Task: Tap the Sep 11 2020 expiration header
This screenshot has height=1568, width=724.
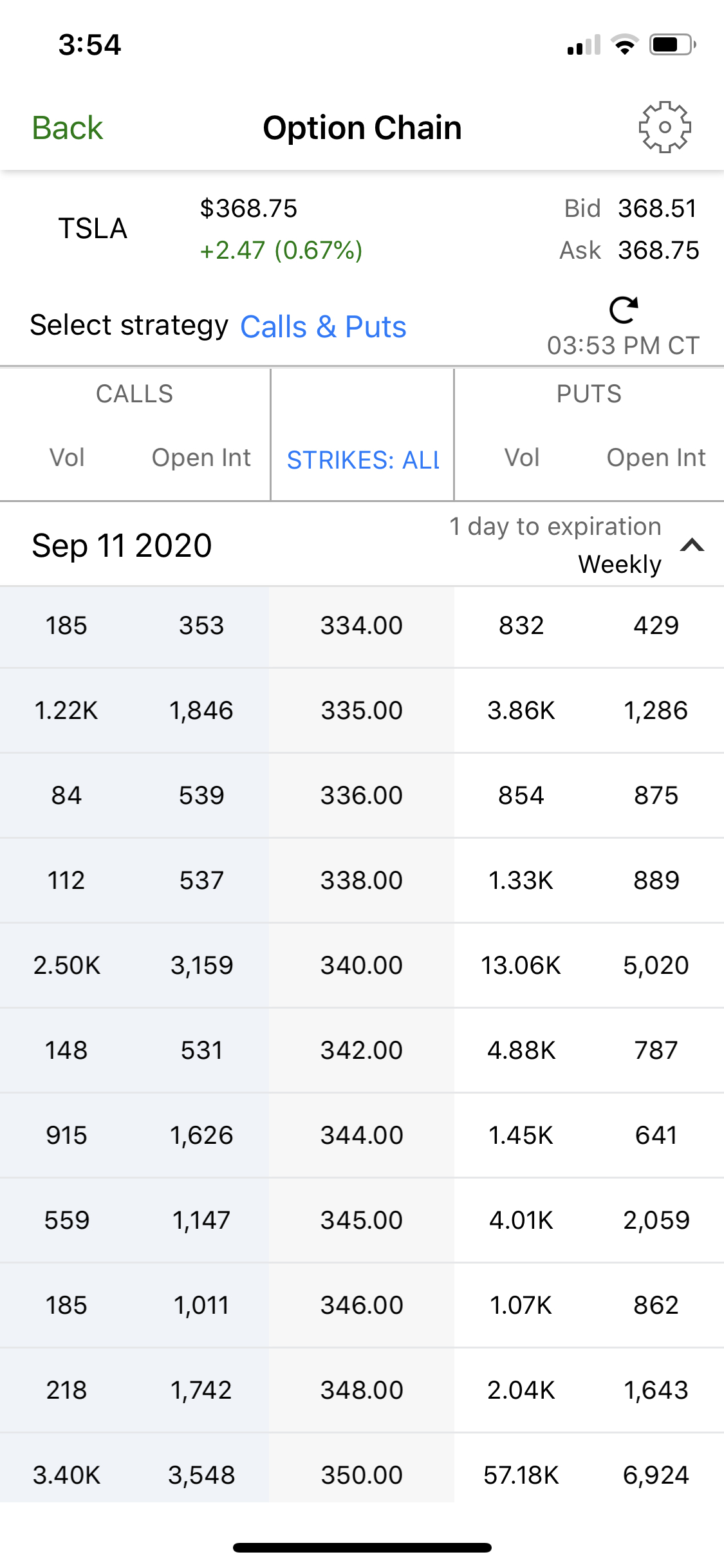Action: [x=122, y=545]
